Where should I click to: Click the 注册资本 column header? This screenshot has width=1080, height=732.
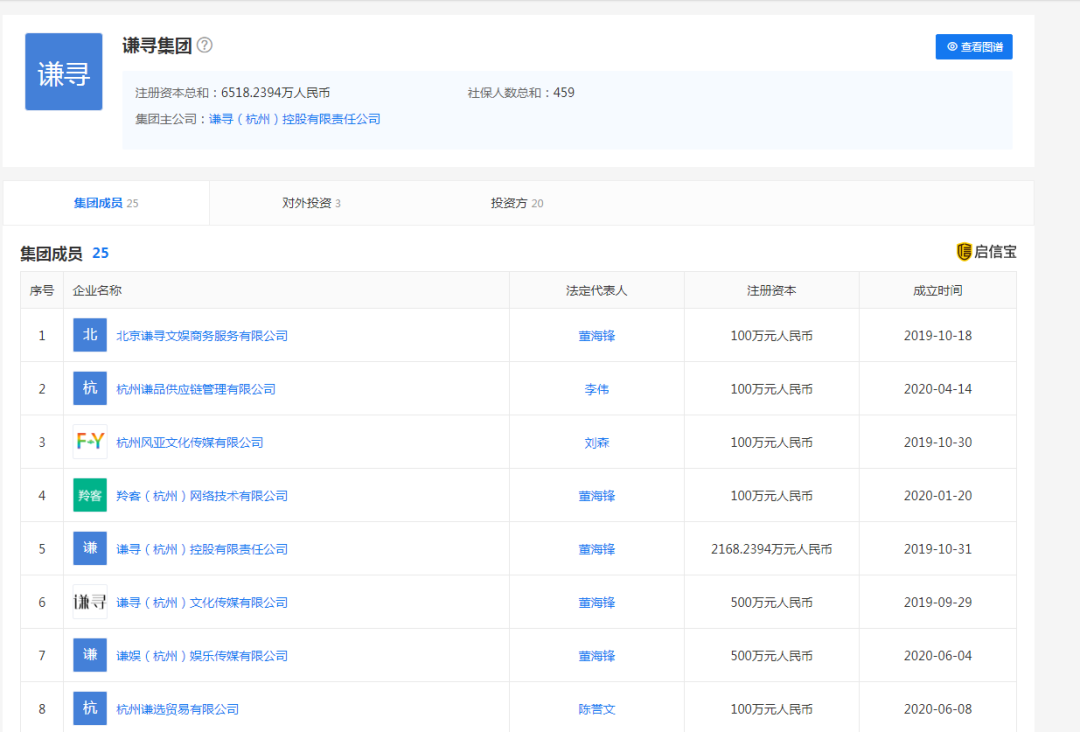pyautogui.click(x=771, y=291)
